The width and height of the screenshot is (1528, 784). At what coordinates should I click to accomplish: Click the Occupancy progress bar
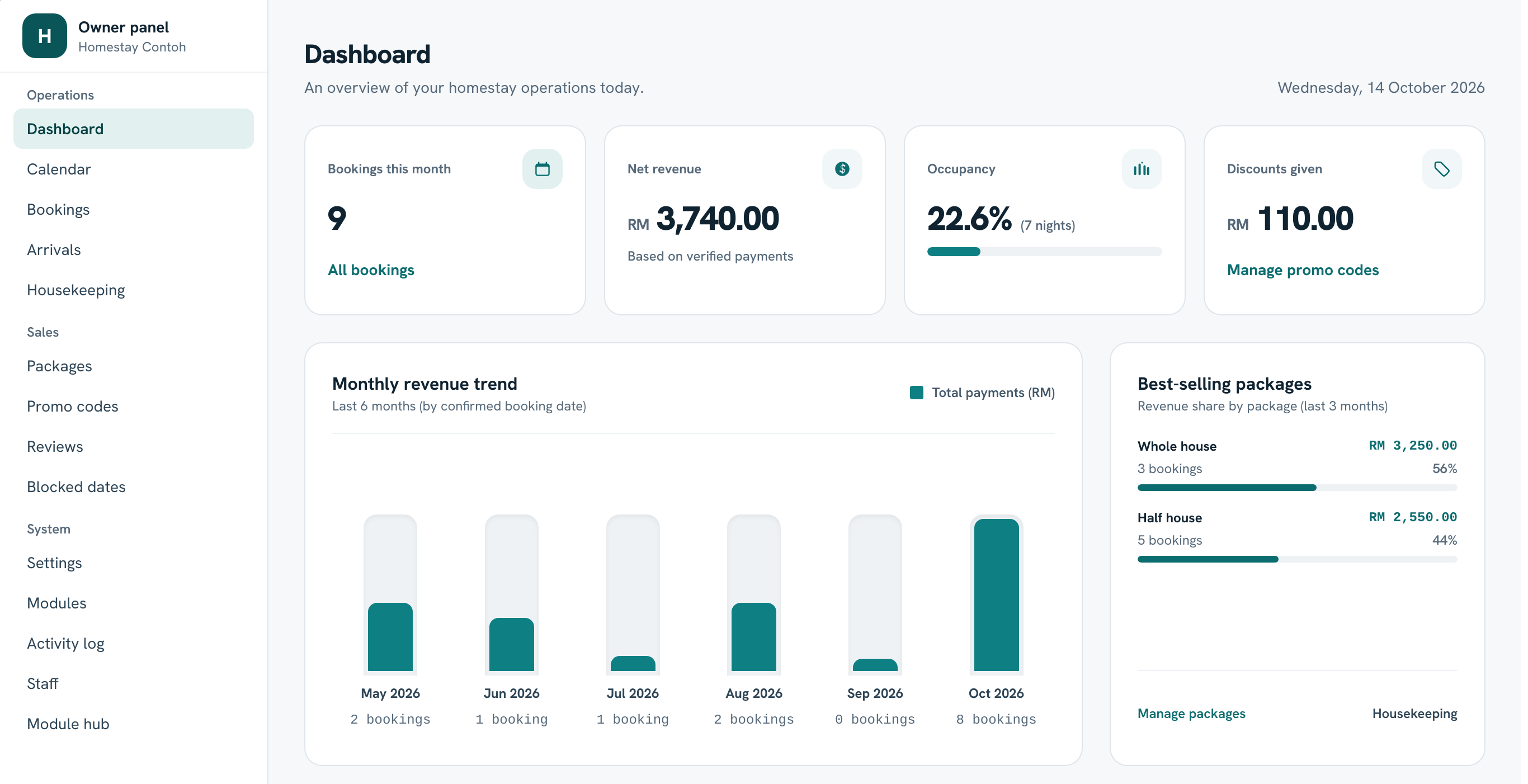1044,252
